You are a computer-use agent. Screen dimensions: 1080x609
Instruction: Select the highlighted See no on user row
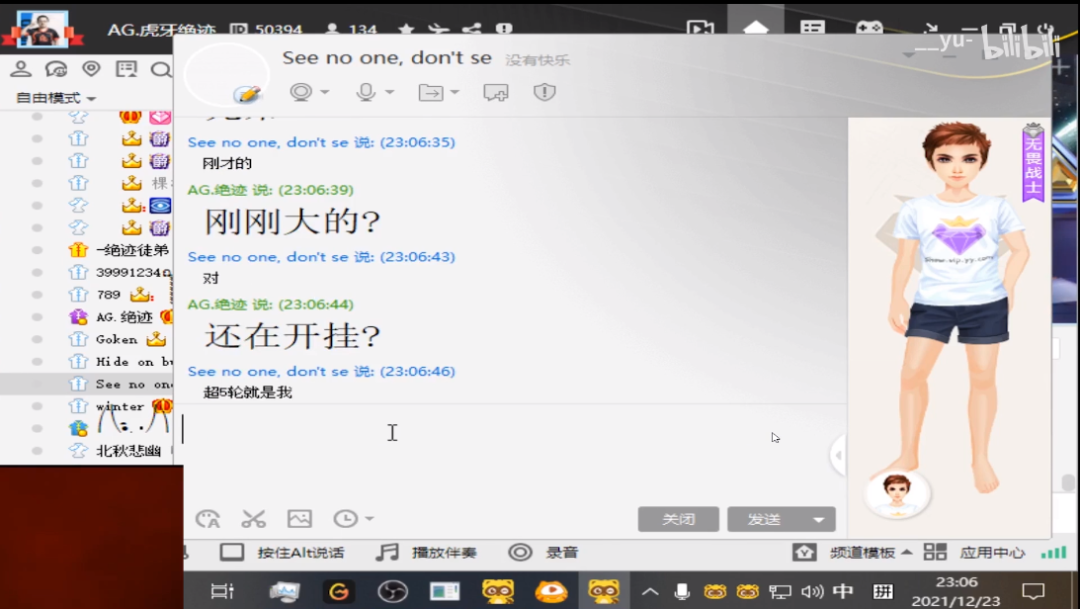[87, 384]
